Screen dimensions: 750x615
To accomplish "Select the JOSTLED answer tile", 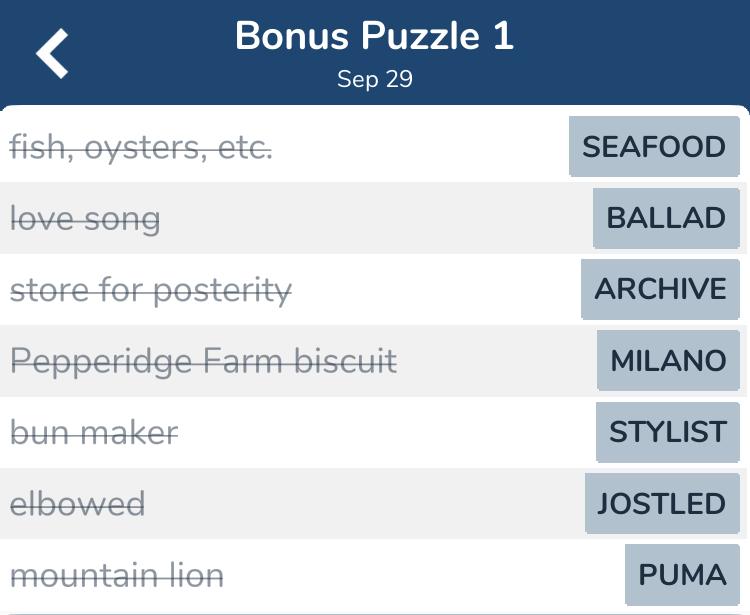I will [661, 503].
